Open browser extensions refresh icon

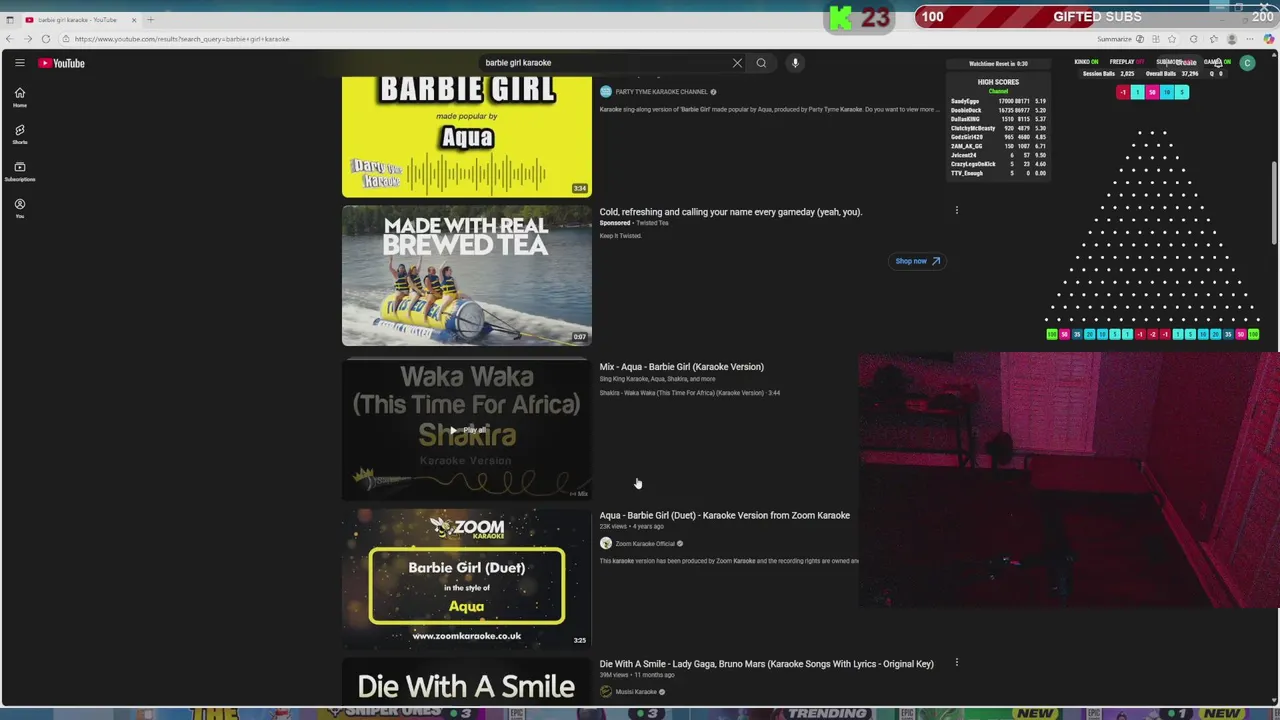[x=1193, y=39]
